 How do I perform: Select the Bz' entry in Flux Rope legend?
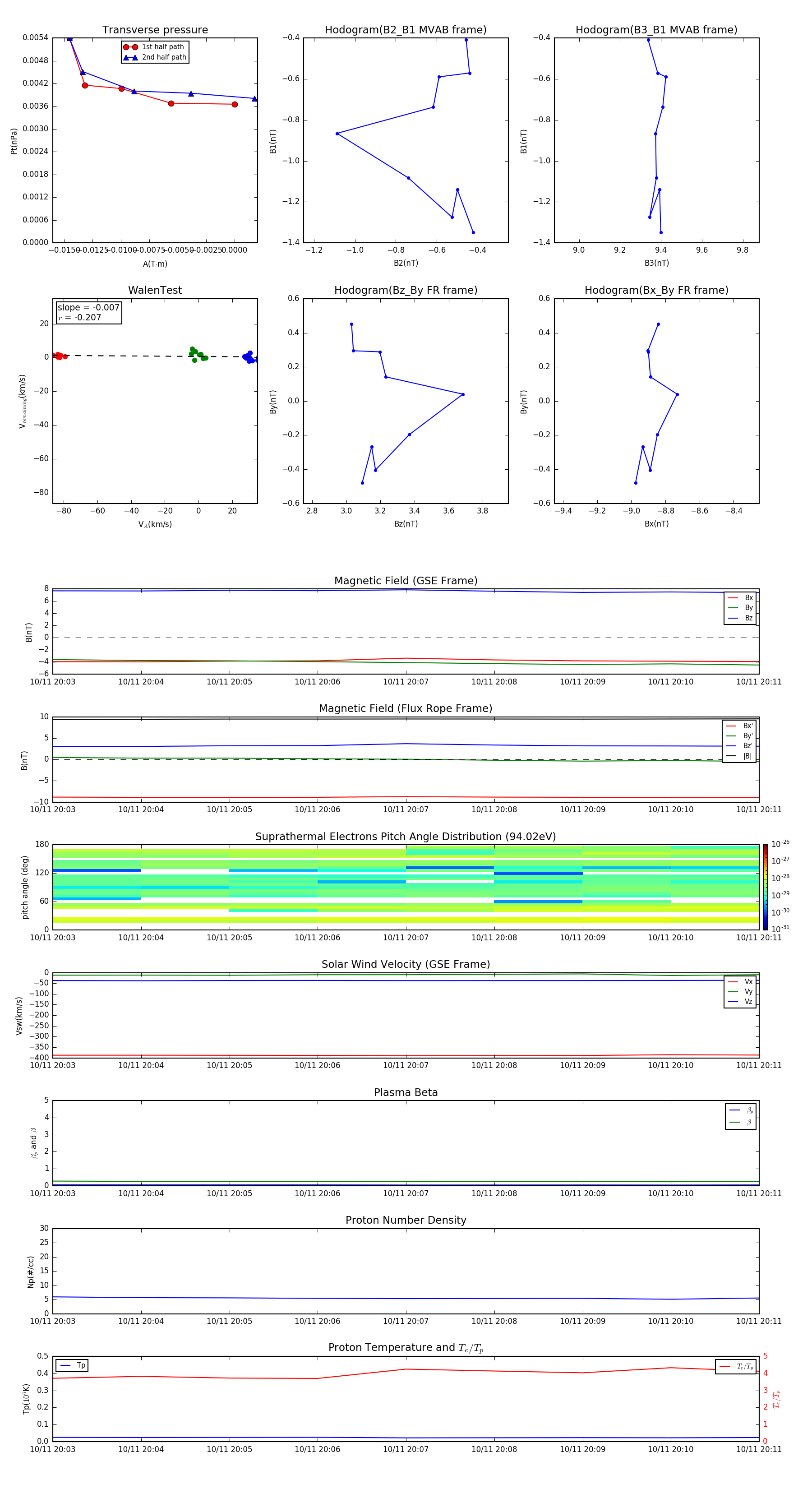coord(739,746)
